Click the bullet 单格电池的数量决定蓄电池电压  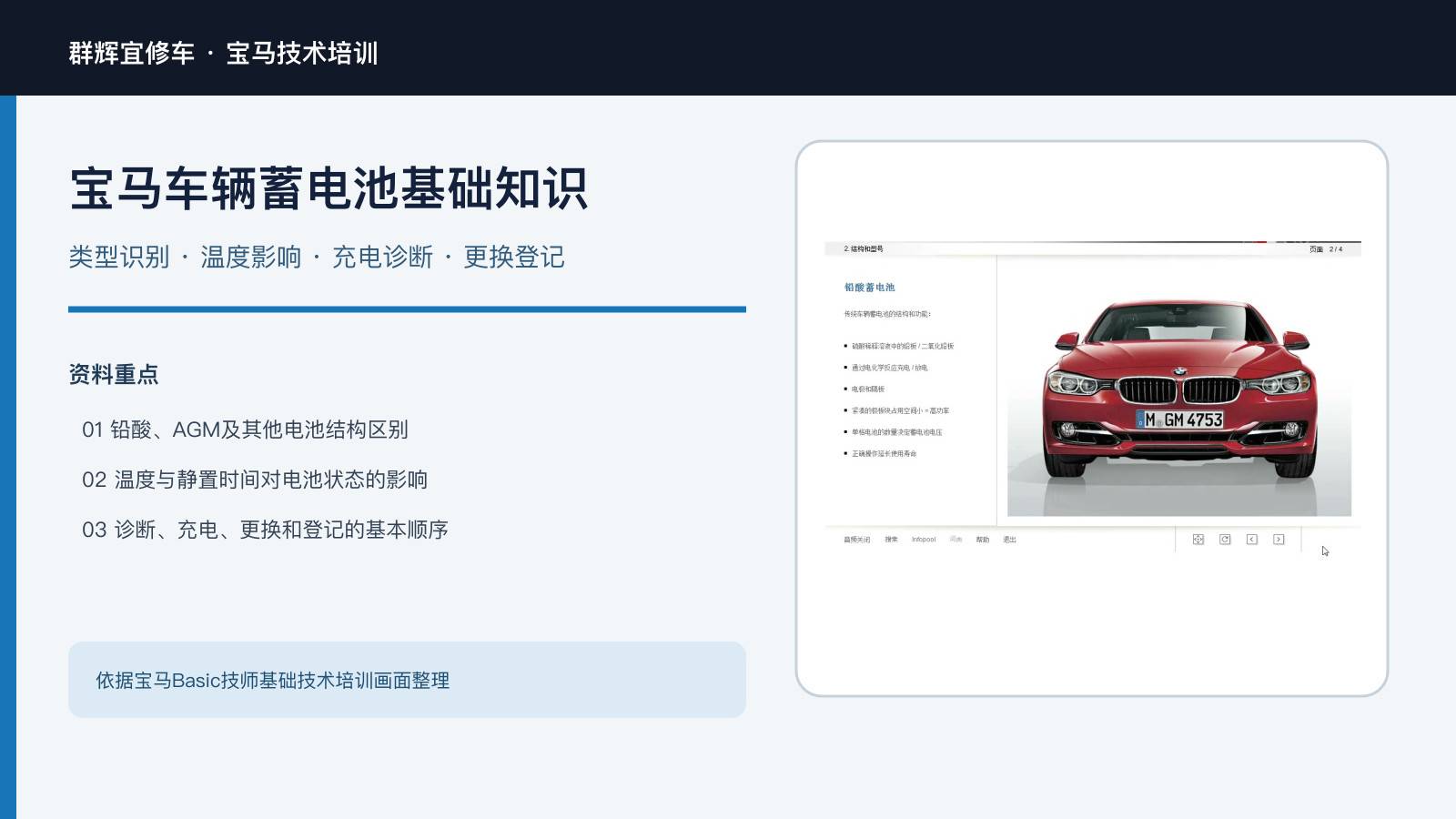click(896, 432)
